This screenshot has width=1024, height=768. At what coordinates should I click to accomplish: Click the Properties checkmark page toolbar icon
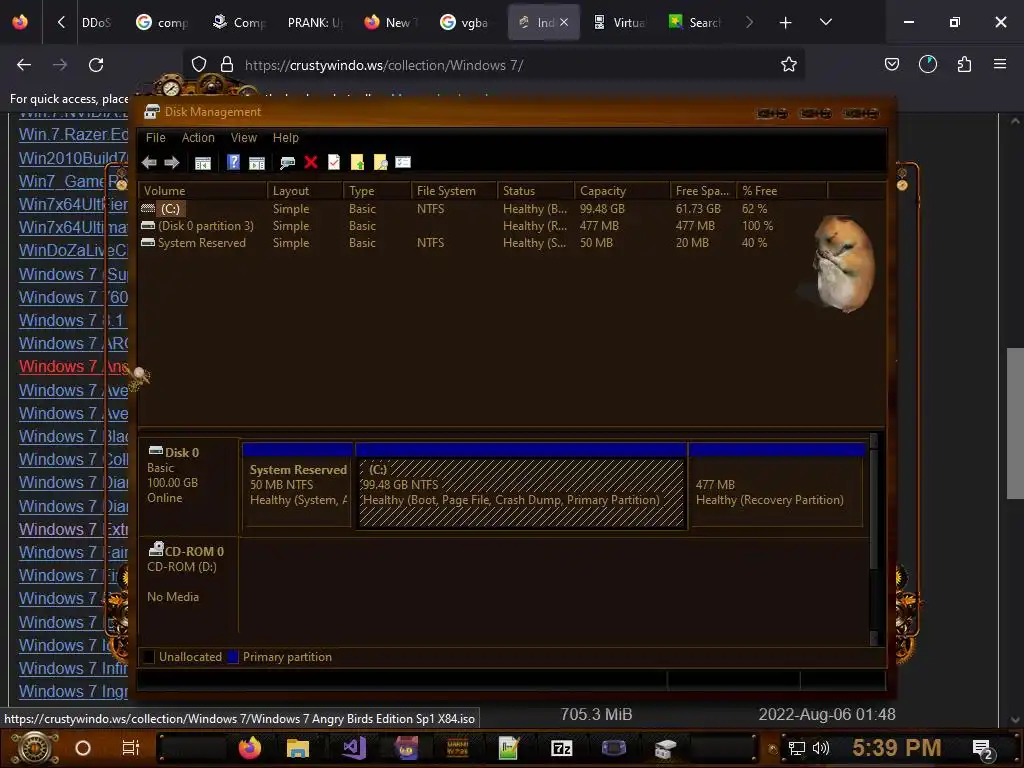(334, 162)
